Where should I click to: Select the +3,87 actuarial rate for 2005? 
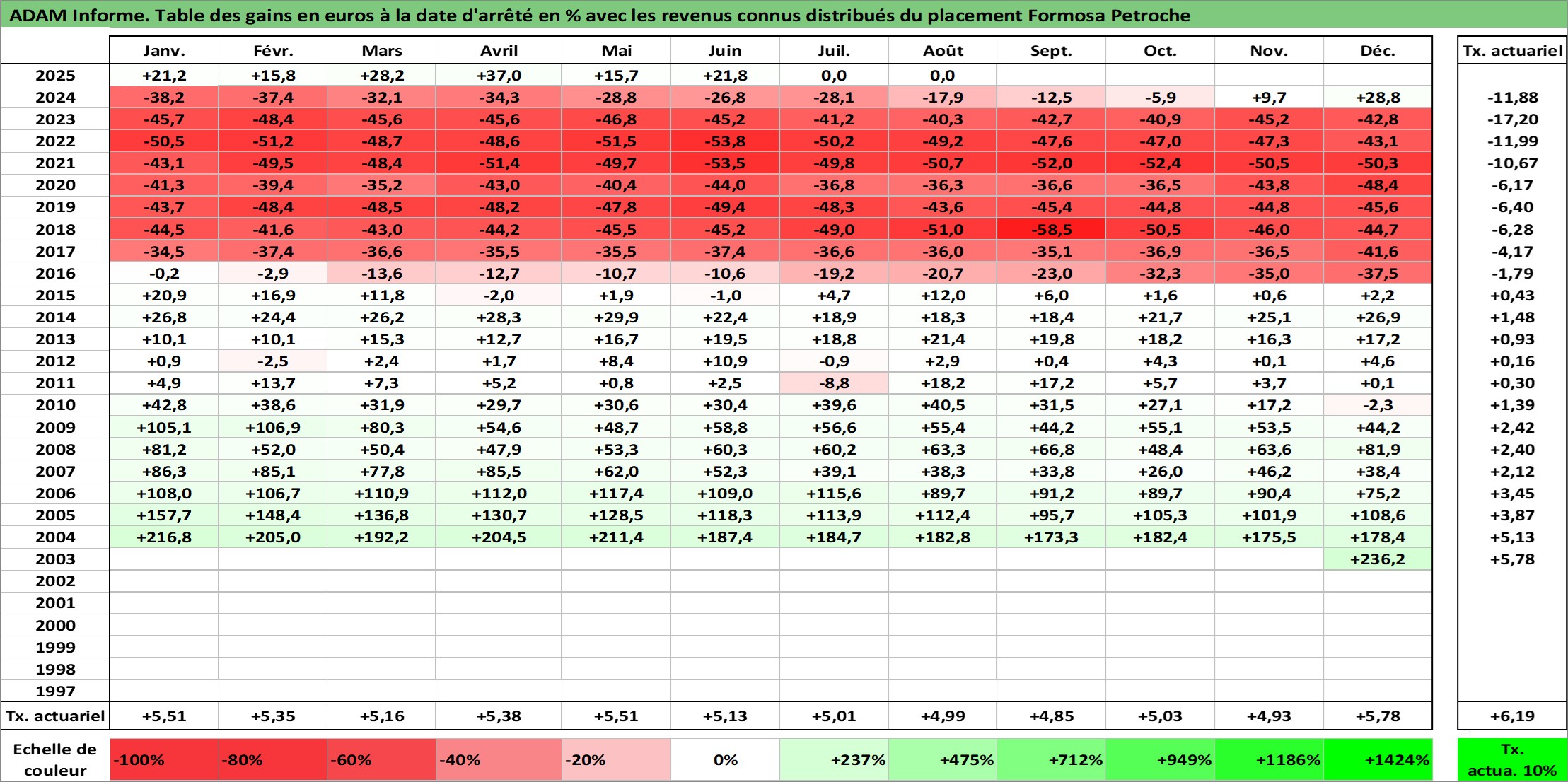(1512, 515)
